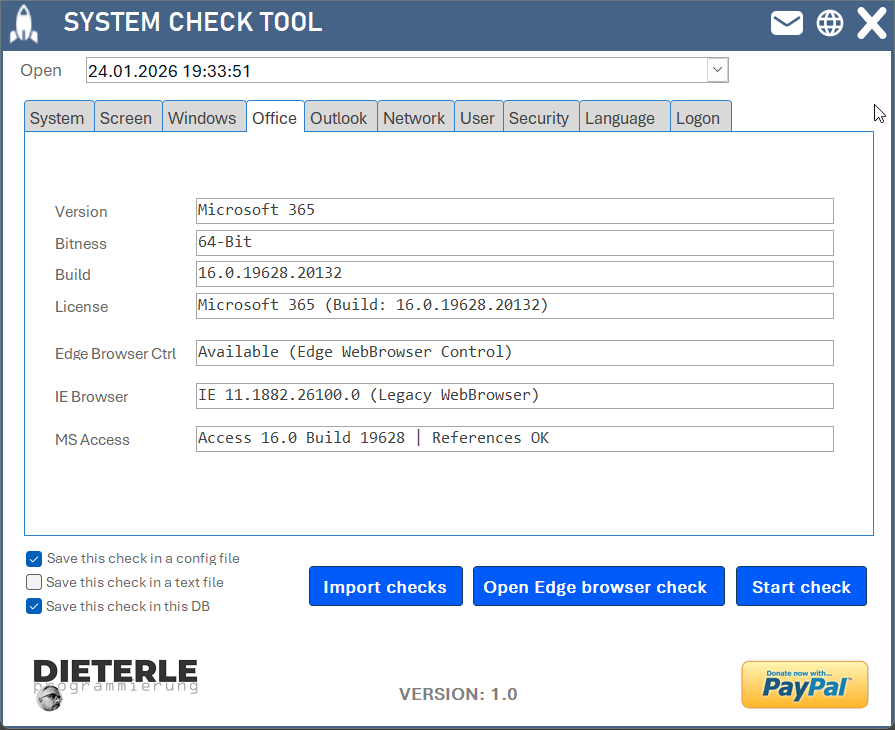Enable Save this check in a text file

click(x=34, y=582)
